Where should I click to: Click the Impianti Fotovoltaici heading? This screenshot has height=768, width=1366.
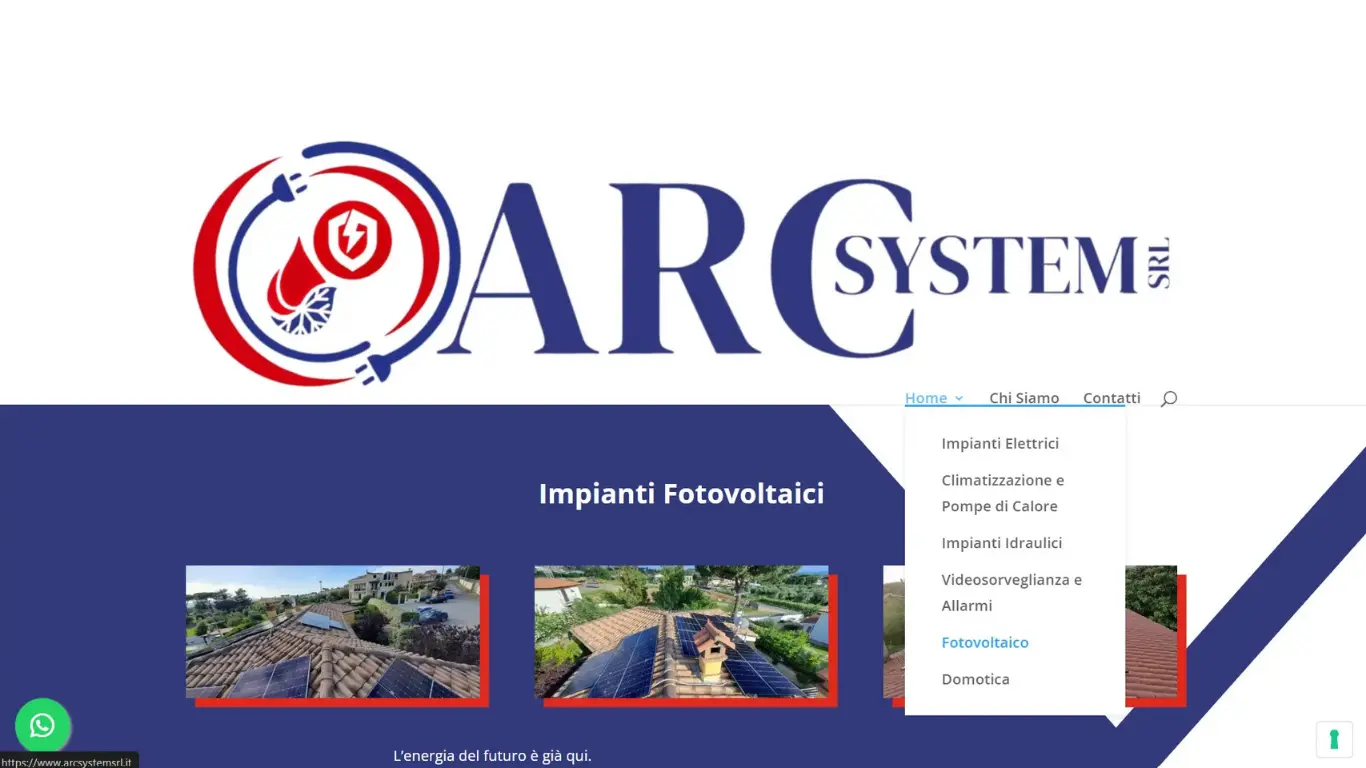pyautogui.click(x=682, y=494)
